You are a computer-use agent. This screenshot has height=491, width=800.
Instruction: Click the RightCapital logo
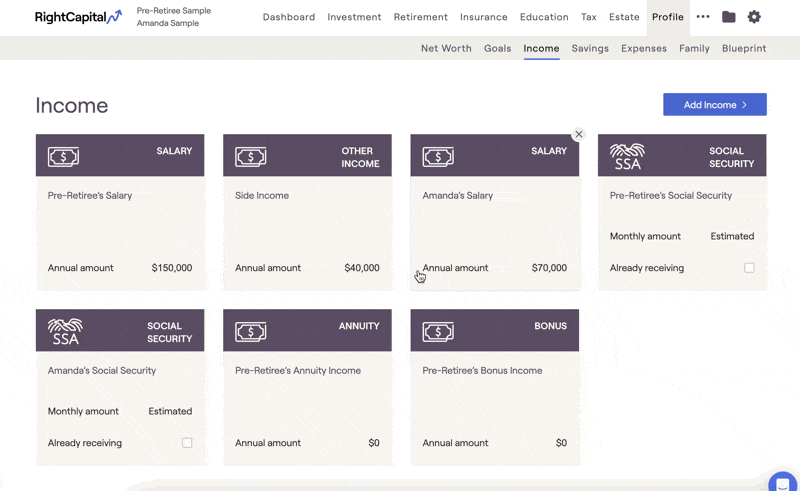[79, 17]
